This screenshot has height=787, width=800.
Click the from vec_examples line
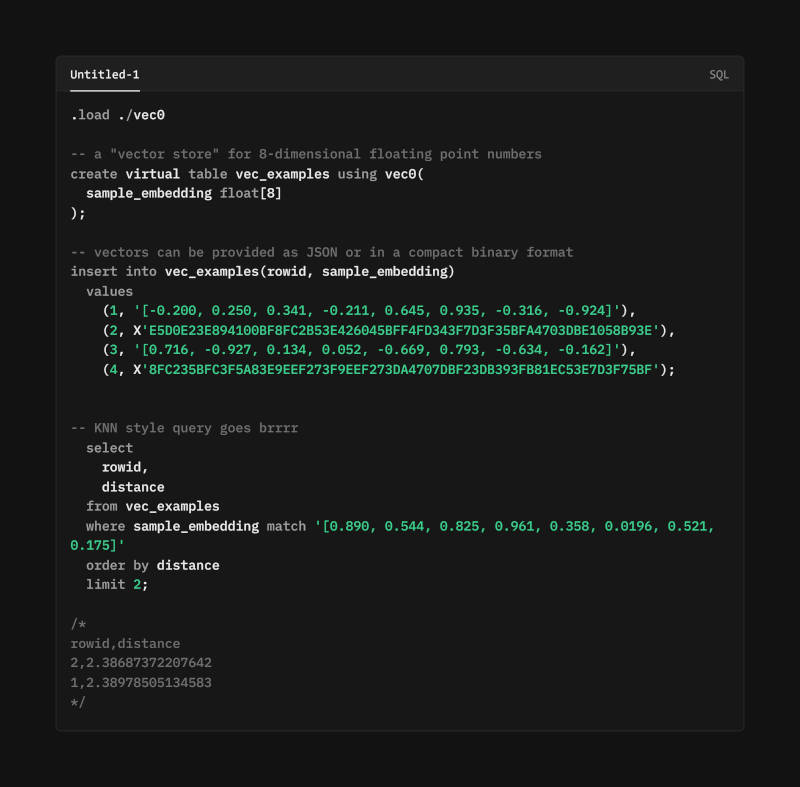coord(153,506)
